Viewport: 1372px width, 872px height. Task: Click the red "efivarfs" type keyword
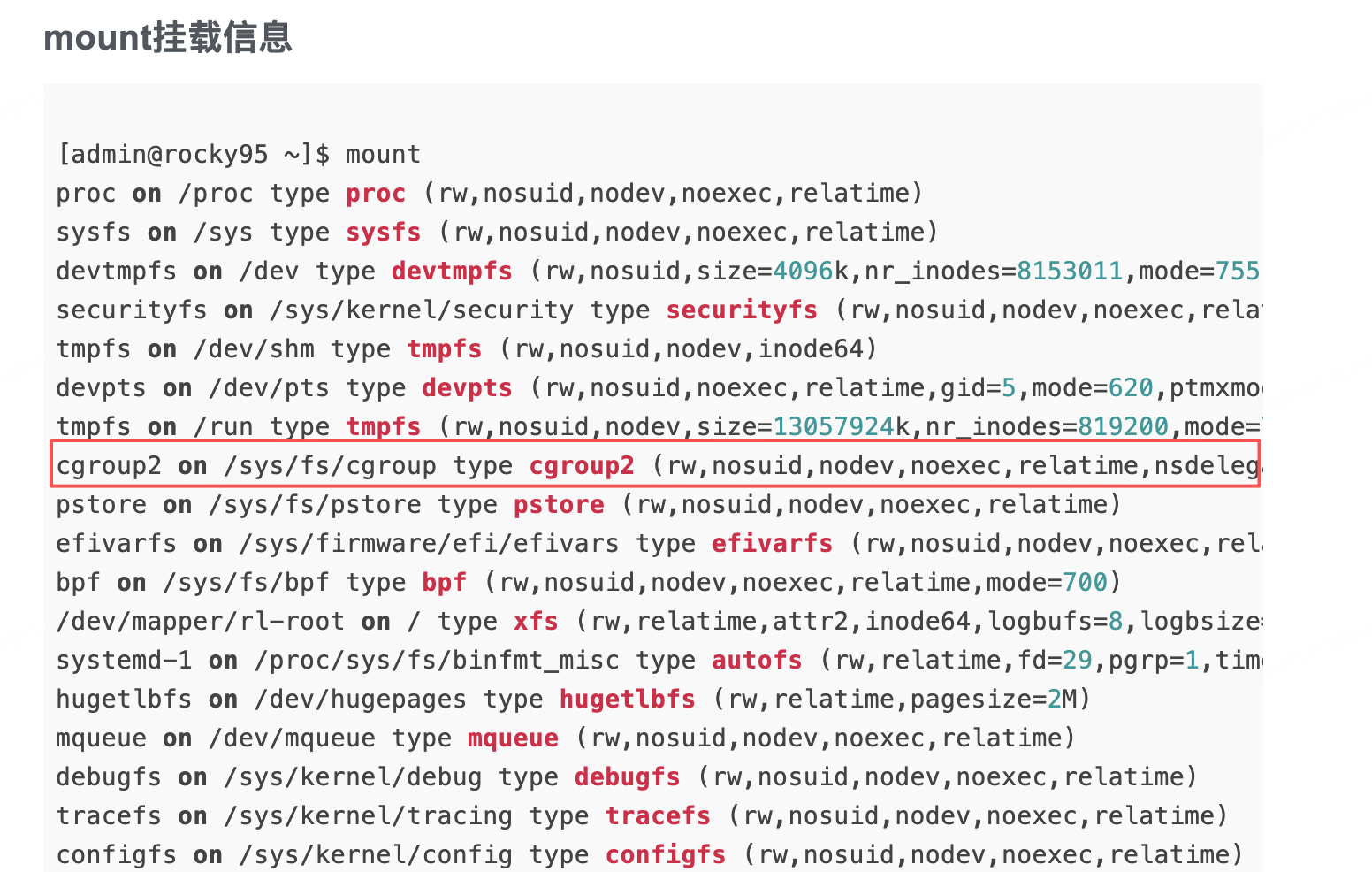click(x=772, y=544)
